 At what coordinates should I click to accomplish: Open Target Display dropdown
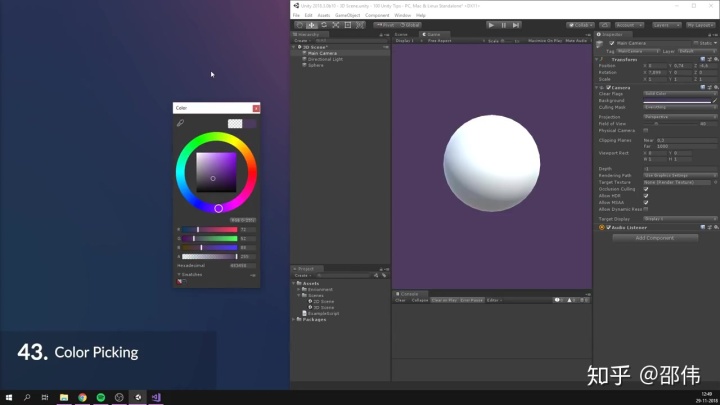tap(680, 219)
